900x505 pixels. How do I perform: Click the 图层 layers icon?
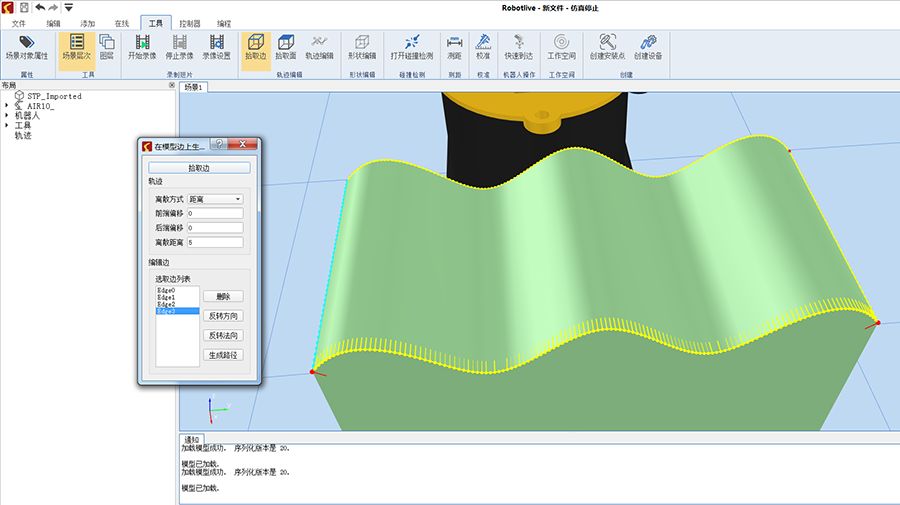click(x=107, y=47)
